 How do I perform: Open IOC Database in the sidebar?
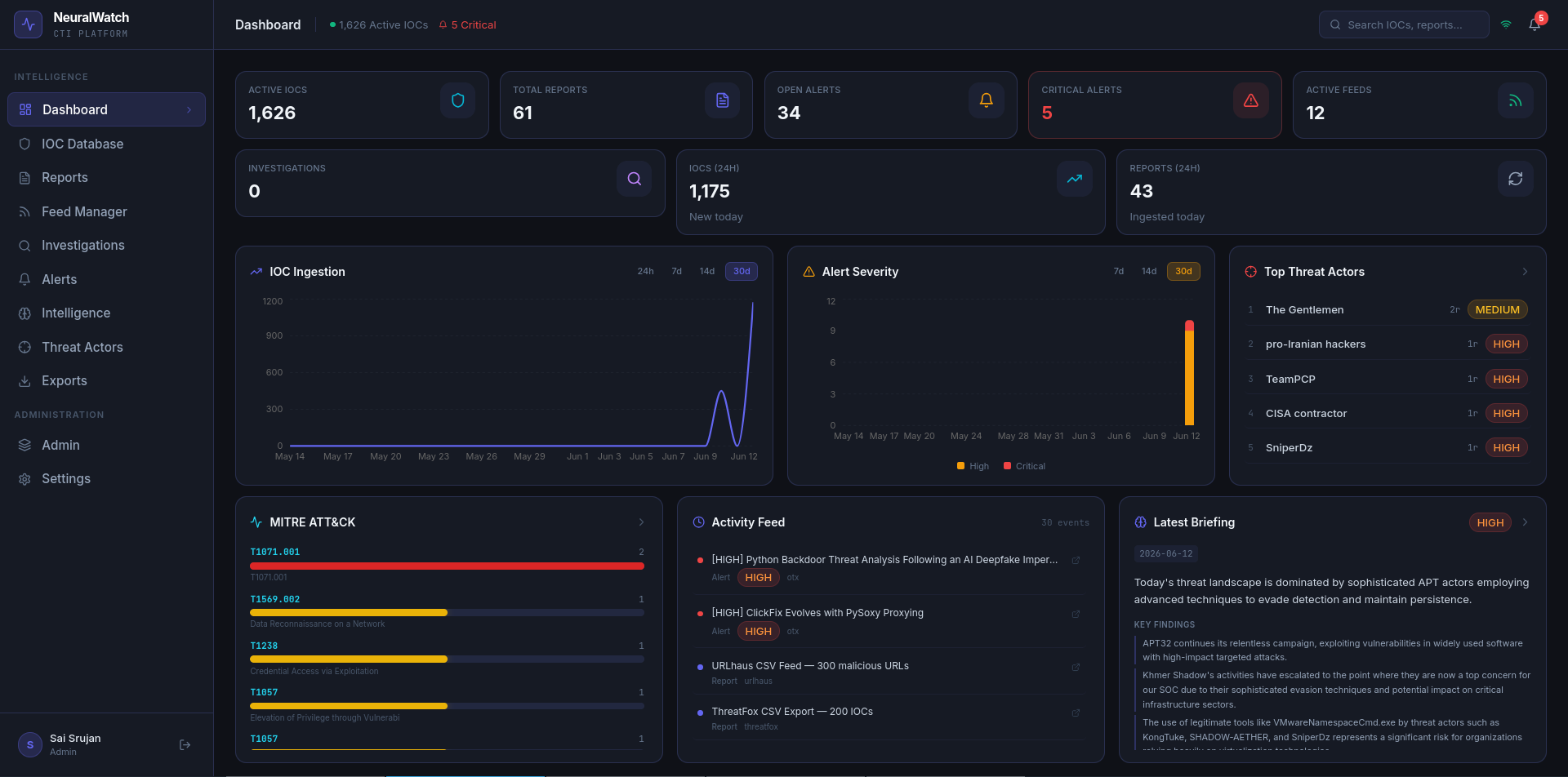pyautogui.click(x=106, y=144)
